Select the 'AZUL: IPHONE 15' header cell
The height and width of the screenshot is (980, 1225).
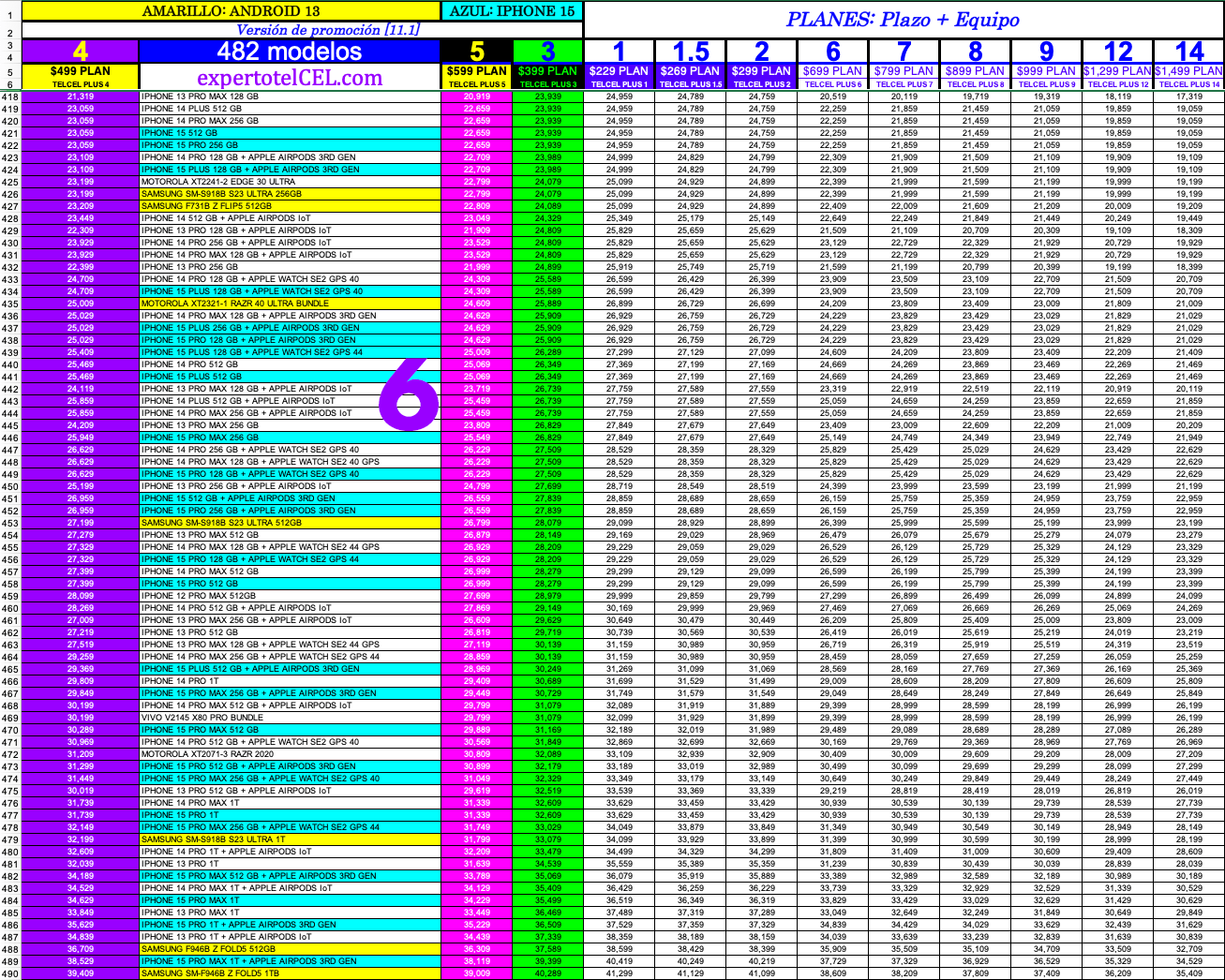512,11
